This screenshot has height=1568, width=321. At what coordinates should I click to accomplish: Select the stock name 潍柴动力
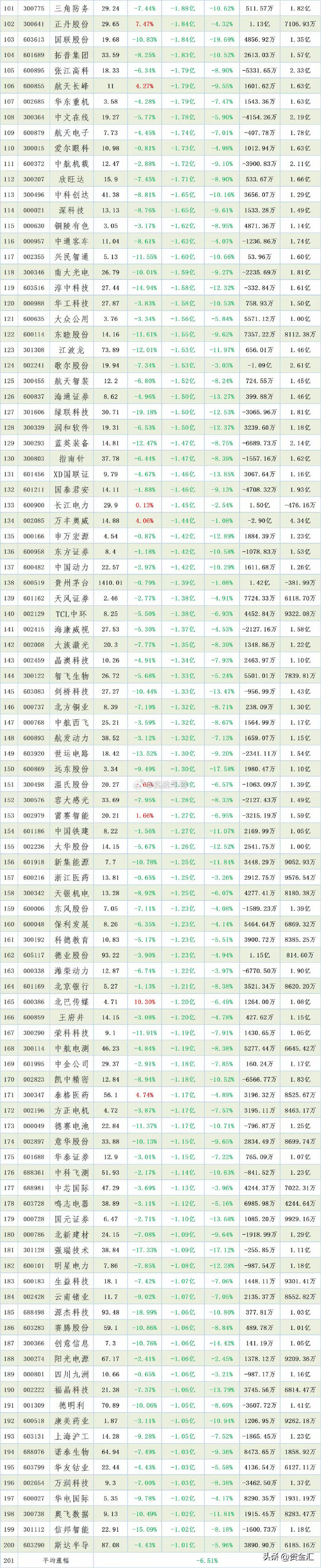pyautogui.click(x=72, y=971)
